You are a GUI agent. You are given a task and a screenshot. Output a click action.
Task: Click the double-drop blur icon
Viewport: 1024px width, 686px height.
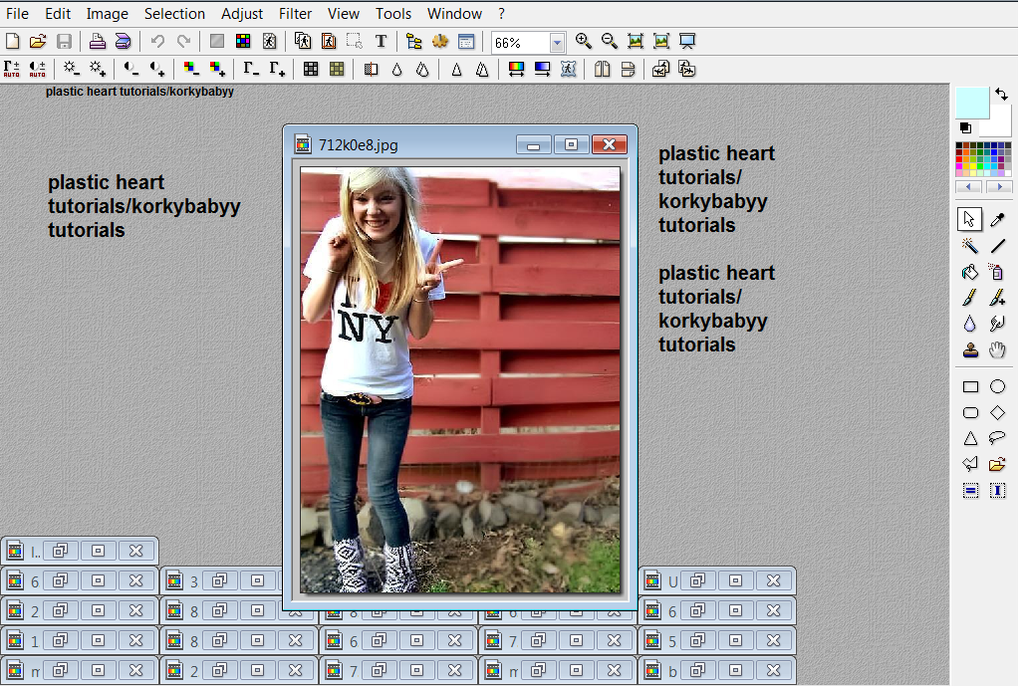(x=423, y=69)
